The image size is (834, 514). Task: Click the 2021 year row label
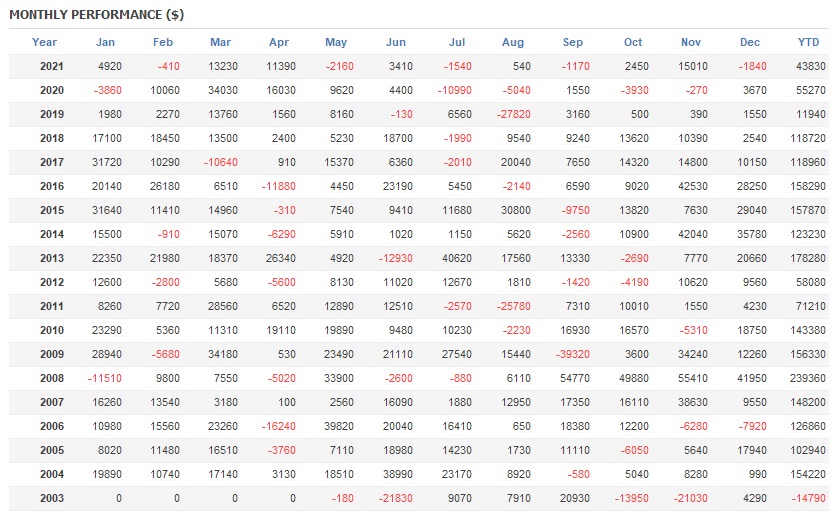(x=52, y=66)
